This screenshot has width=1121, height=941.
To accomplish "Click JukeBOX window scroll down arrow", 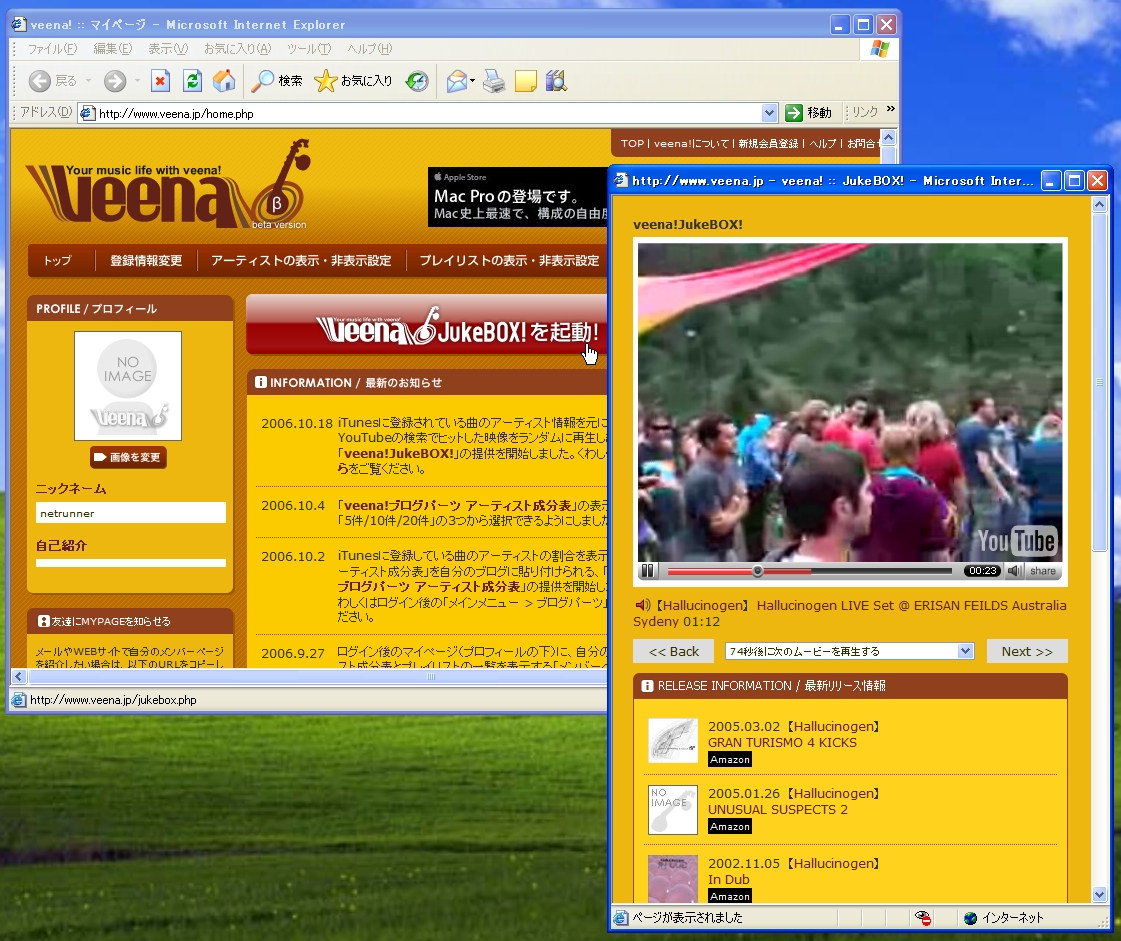I will point(1100,895).
